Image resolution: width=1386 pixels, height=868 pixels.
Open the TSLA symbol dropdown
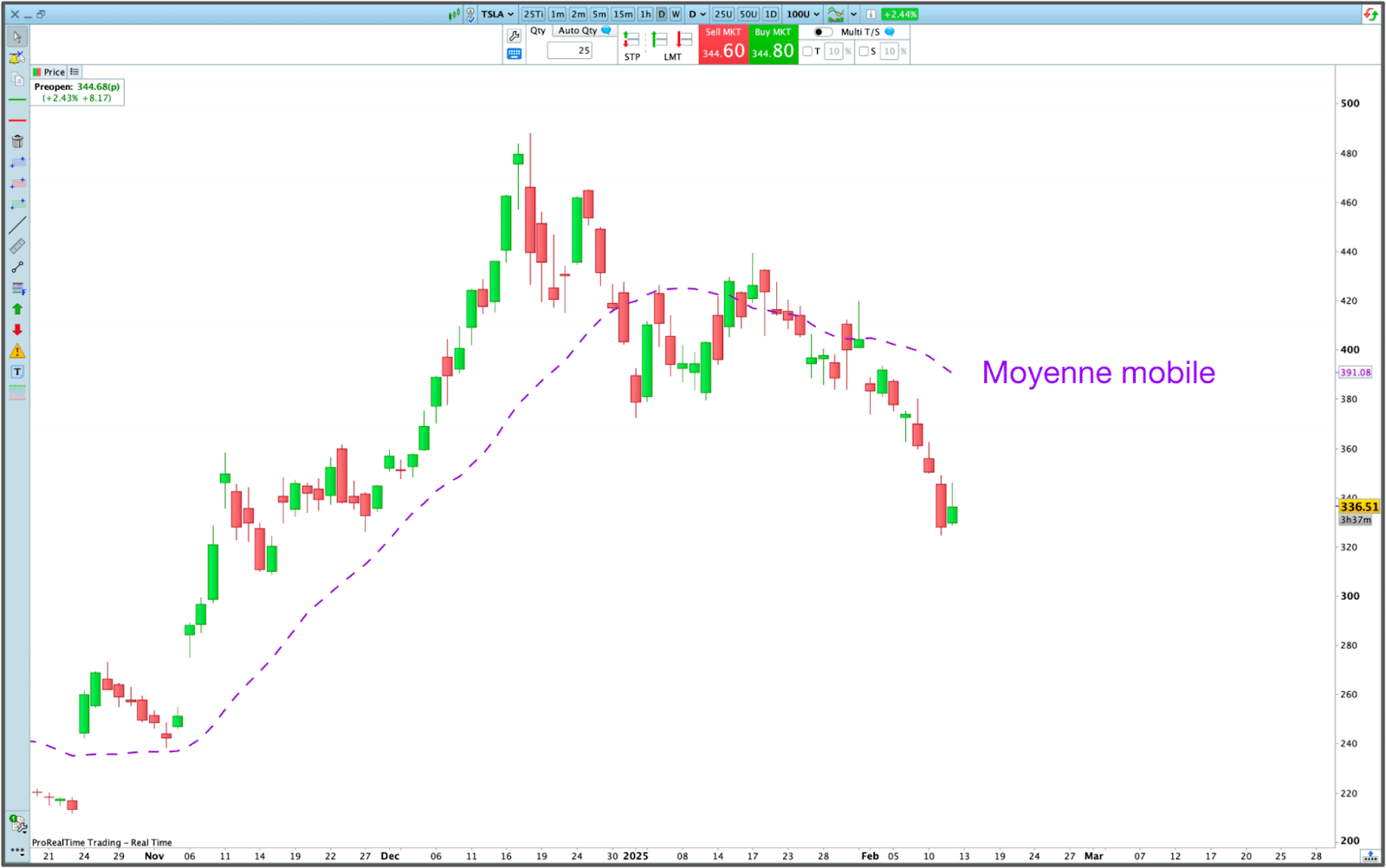coord(497,14)
